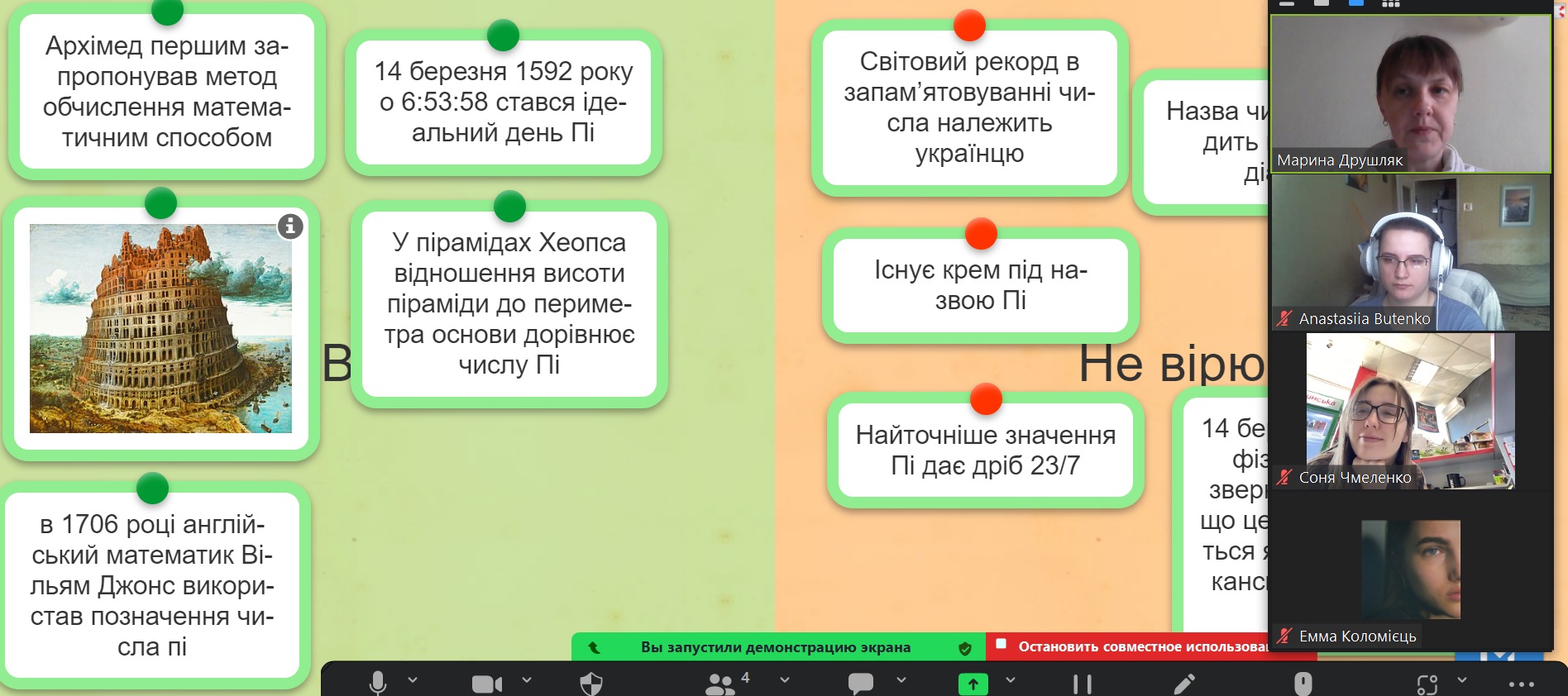
Task: Open the Chat bubble icon
Action: point(860,684)
